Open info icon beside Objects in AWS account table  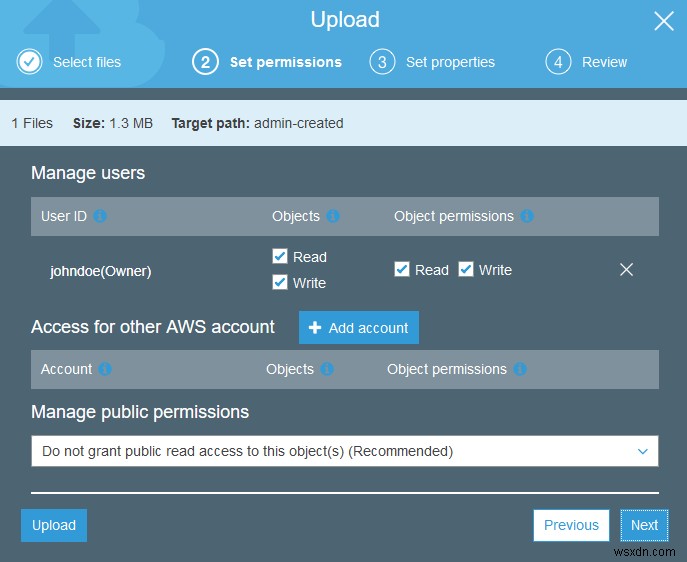coord(327,369)
